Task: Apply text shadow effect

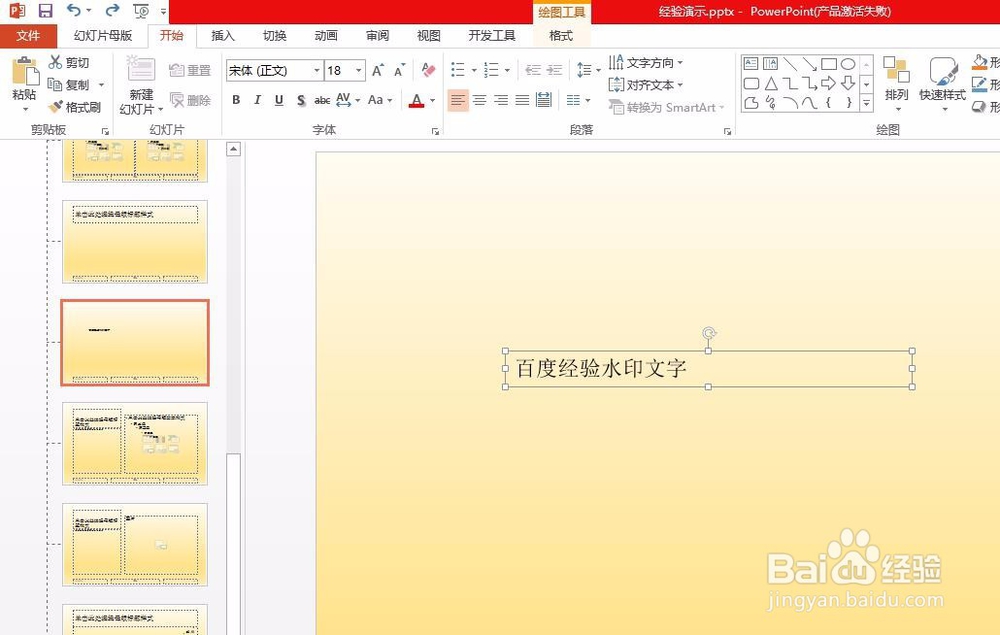Action: (x=300, y=100)
